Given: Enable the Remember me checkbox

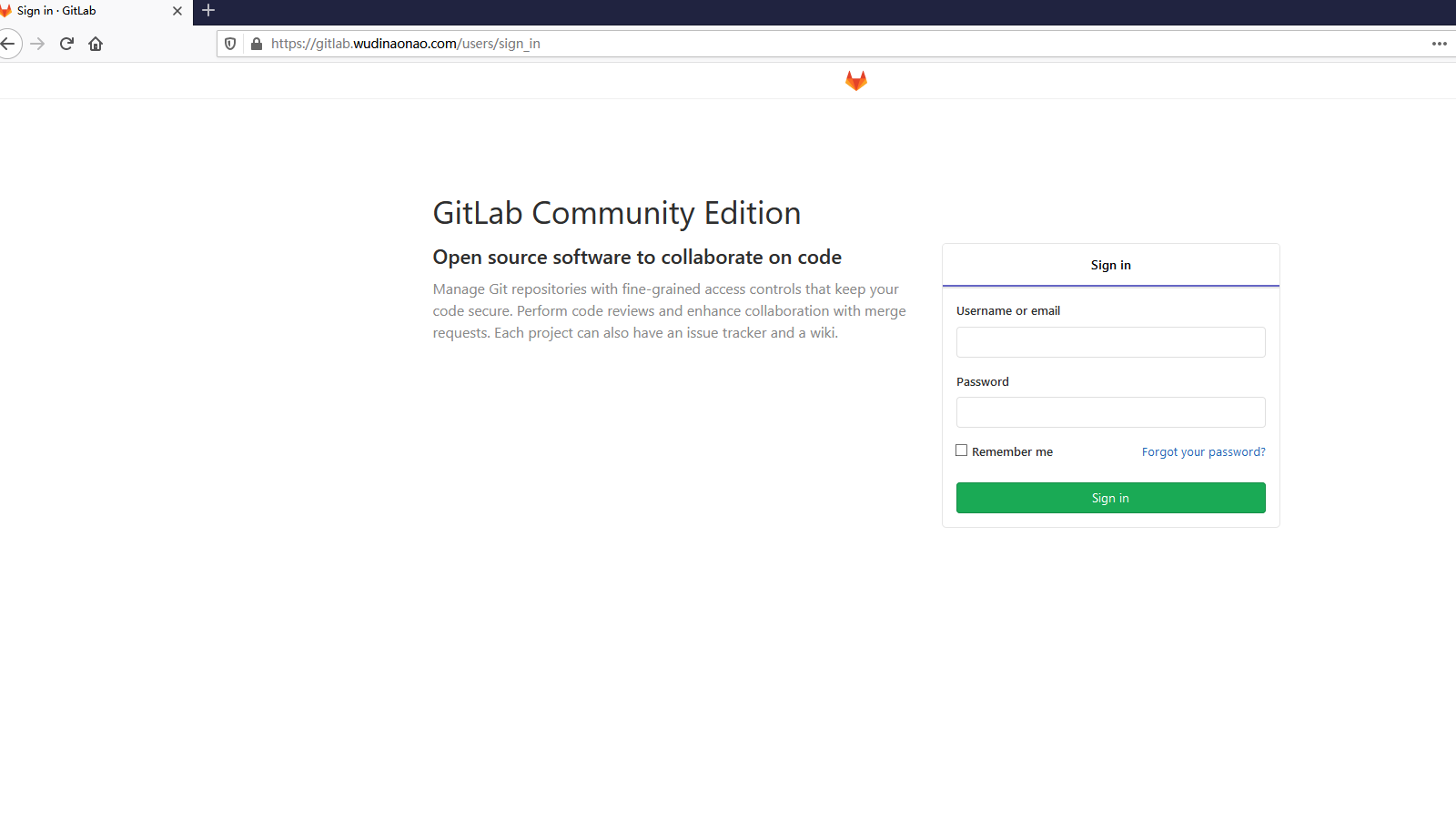Looking at the screenshot, I should pos(961,450).
